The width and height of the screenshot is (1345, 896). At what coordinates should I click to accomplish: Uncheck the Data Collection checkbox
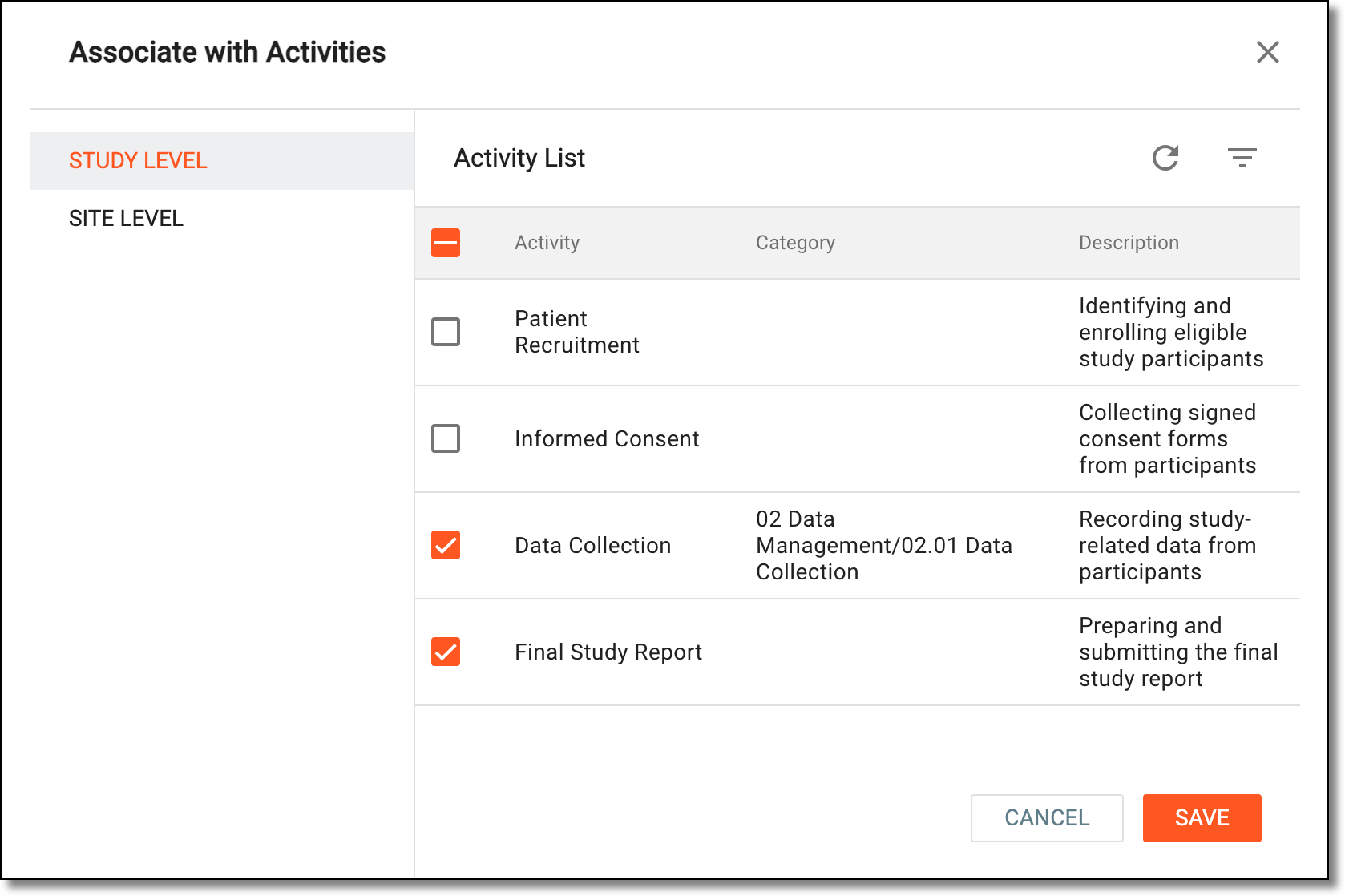click(446, 545)
